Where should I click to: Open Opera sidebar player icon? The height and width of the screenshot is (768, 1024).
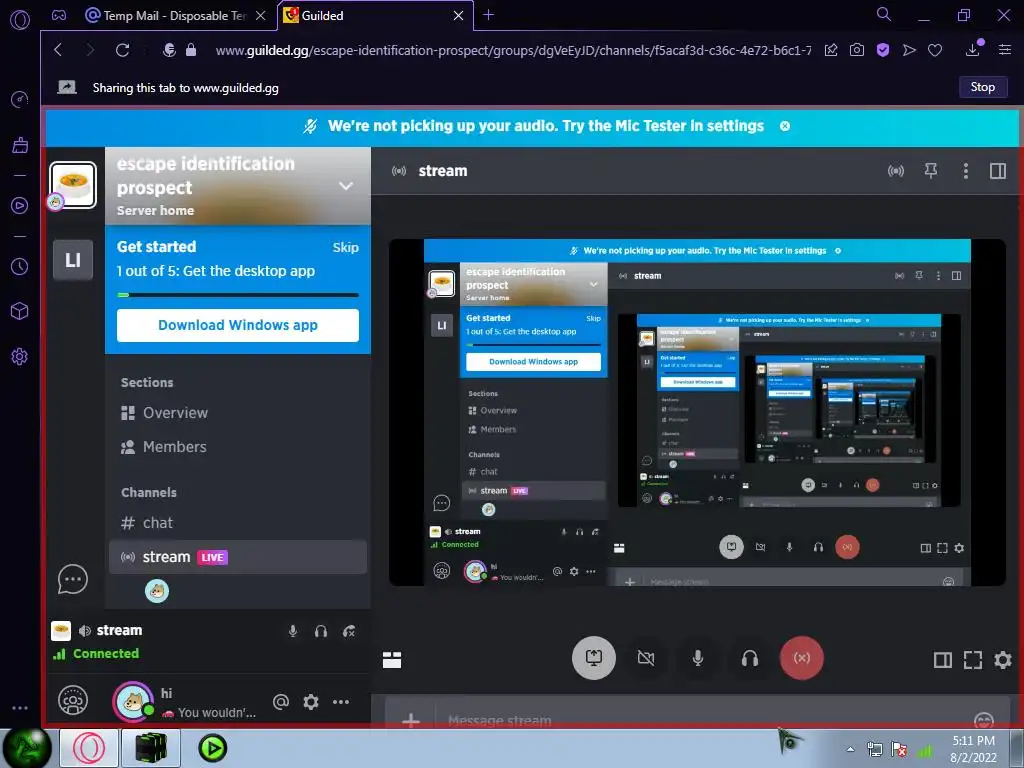click(x=20, y=206)
